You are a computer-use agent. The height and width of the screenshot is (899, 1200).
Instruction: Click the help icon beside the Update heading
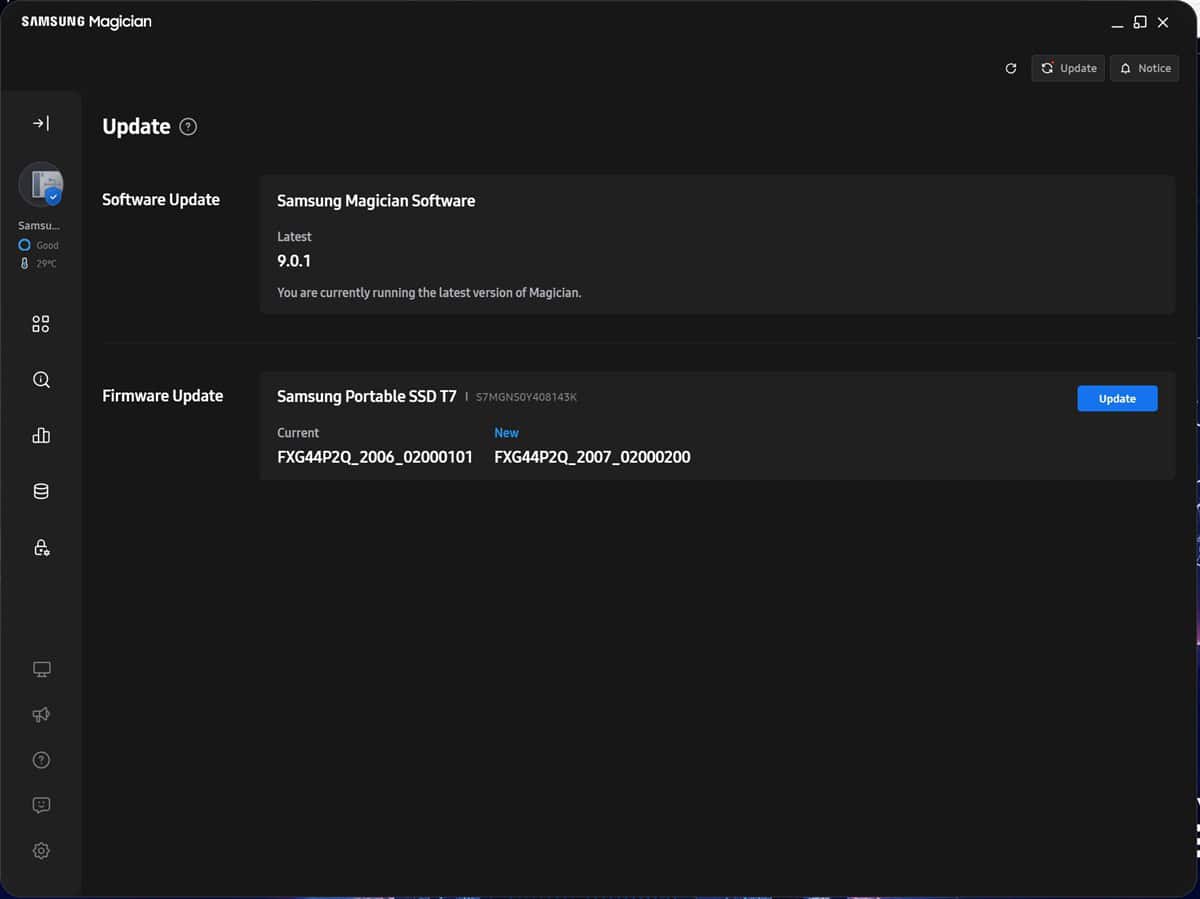[188, 127]
